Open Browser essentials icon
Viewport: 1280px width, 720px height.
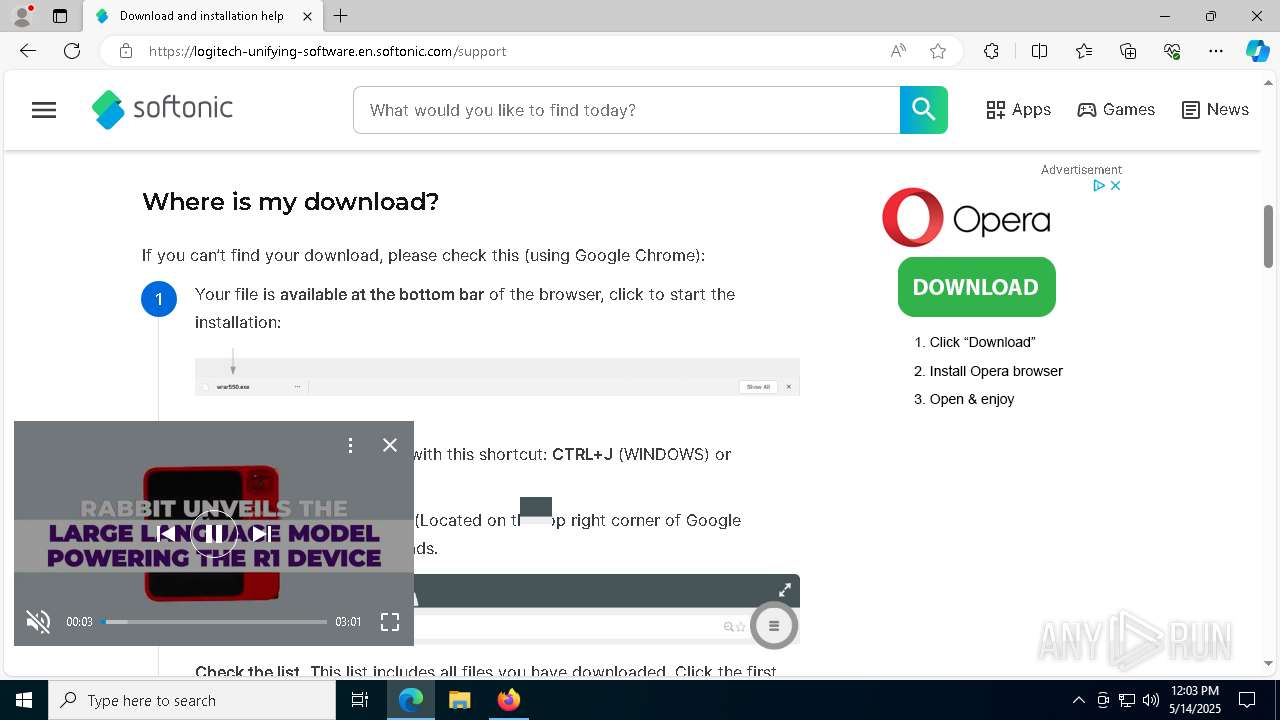click(x=1172, y=51)
